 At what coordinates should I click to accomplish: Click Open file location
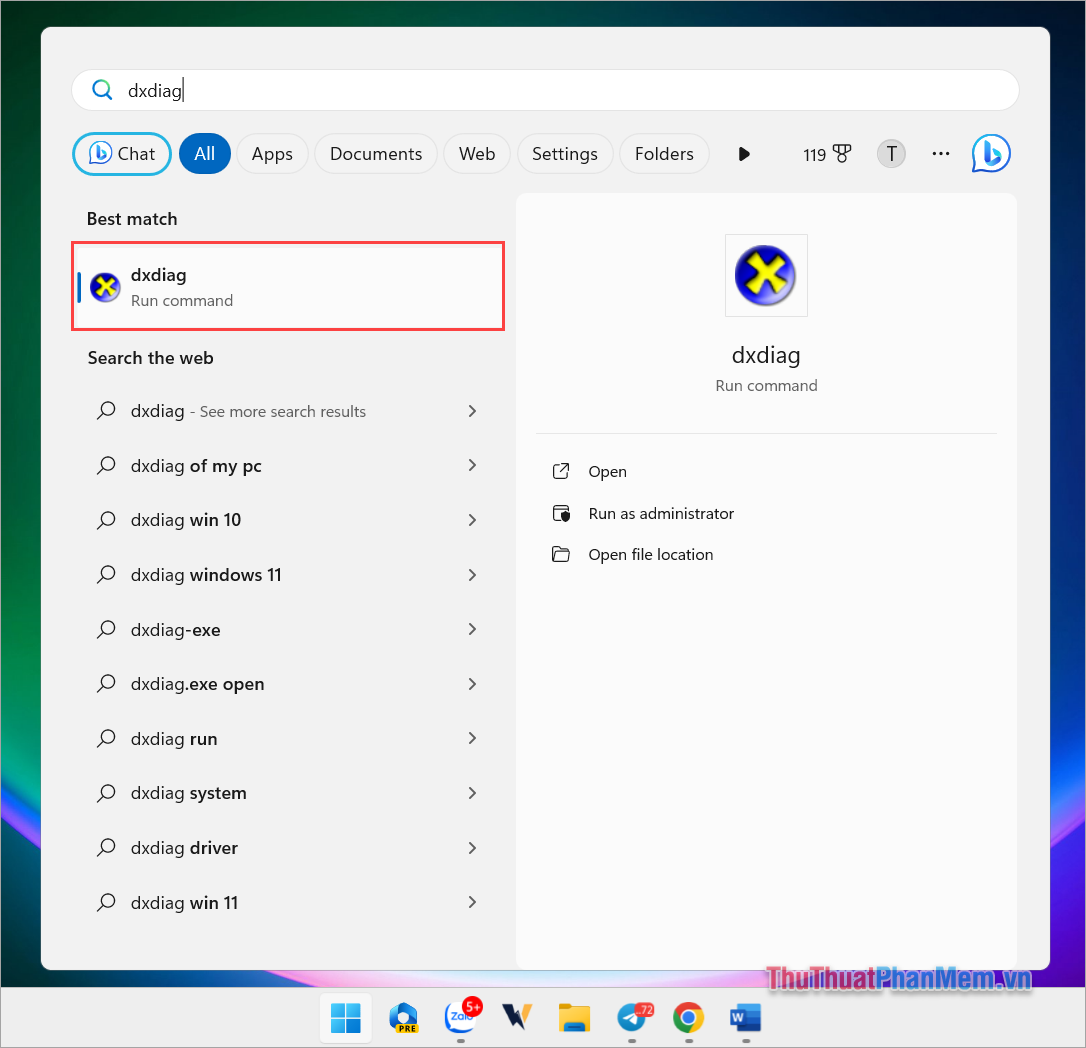[x=650, y=554]
